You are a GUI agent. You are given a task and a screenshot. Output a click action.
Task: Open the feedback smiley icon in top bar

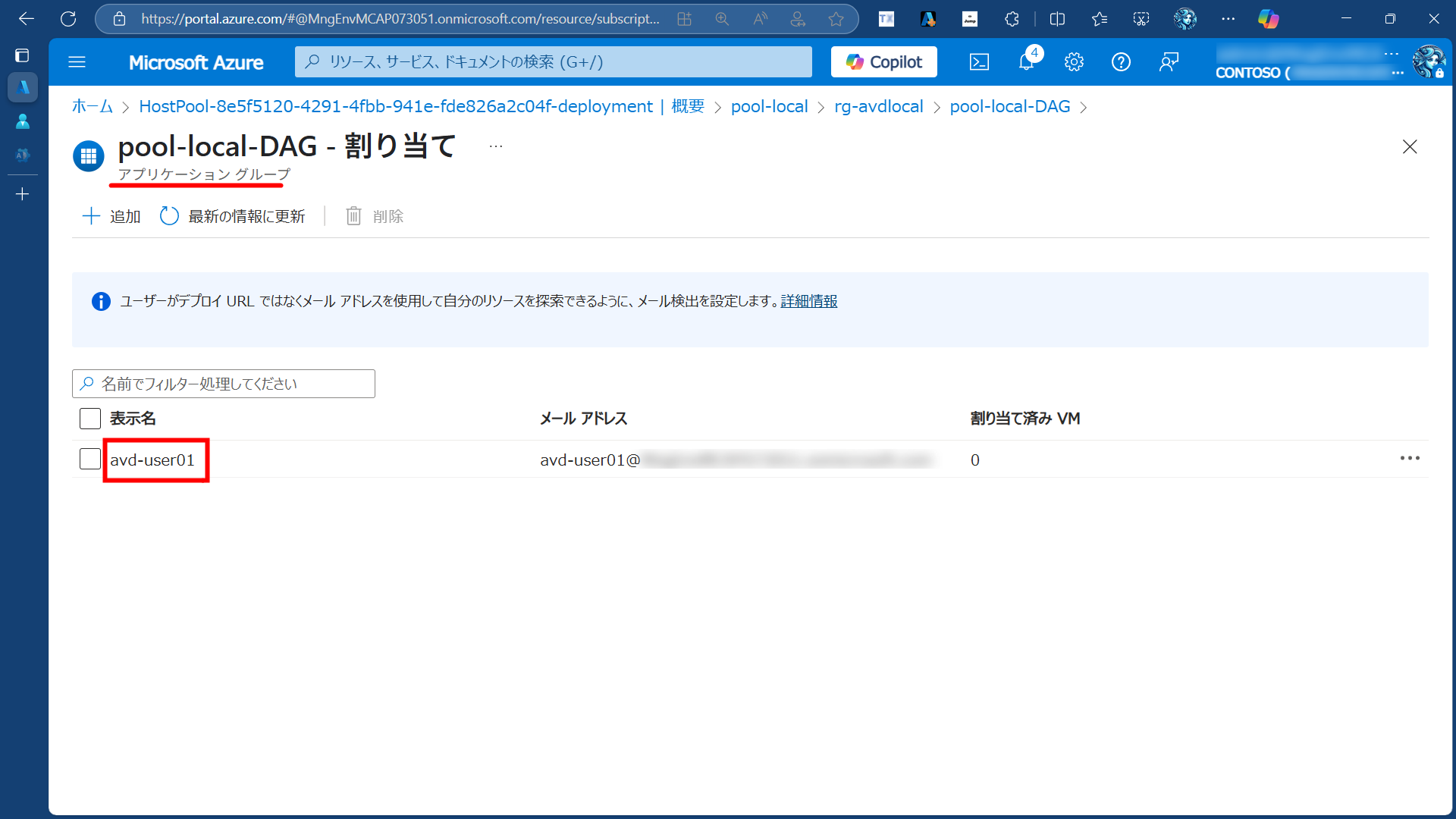coord(1169,62)
